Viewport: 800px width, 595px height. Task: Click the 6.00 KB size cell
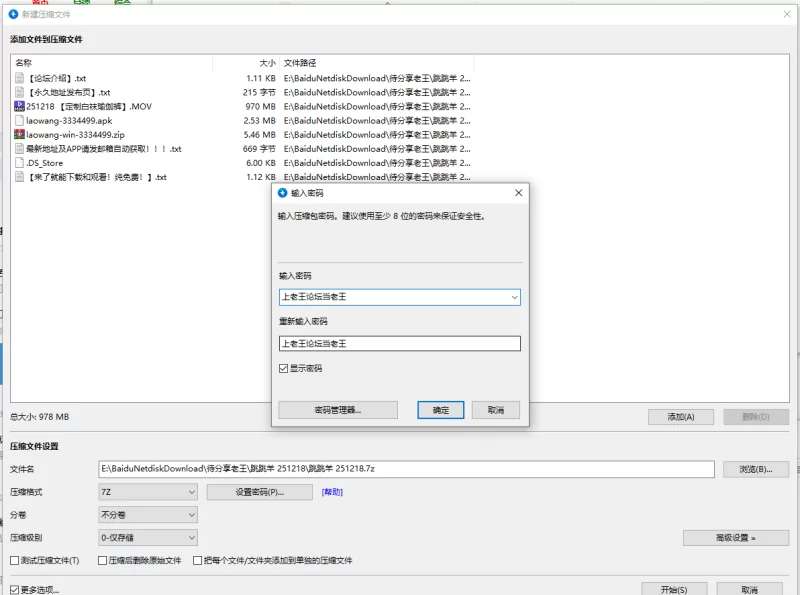click(x=261, y=163)
